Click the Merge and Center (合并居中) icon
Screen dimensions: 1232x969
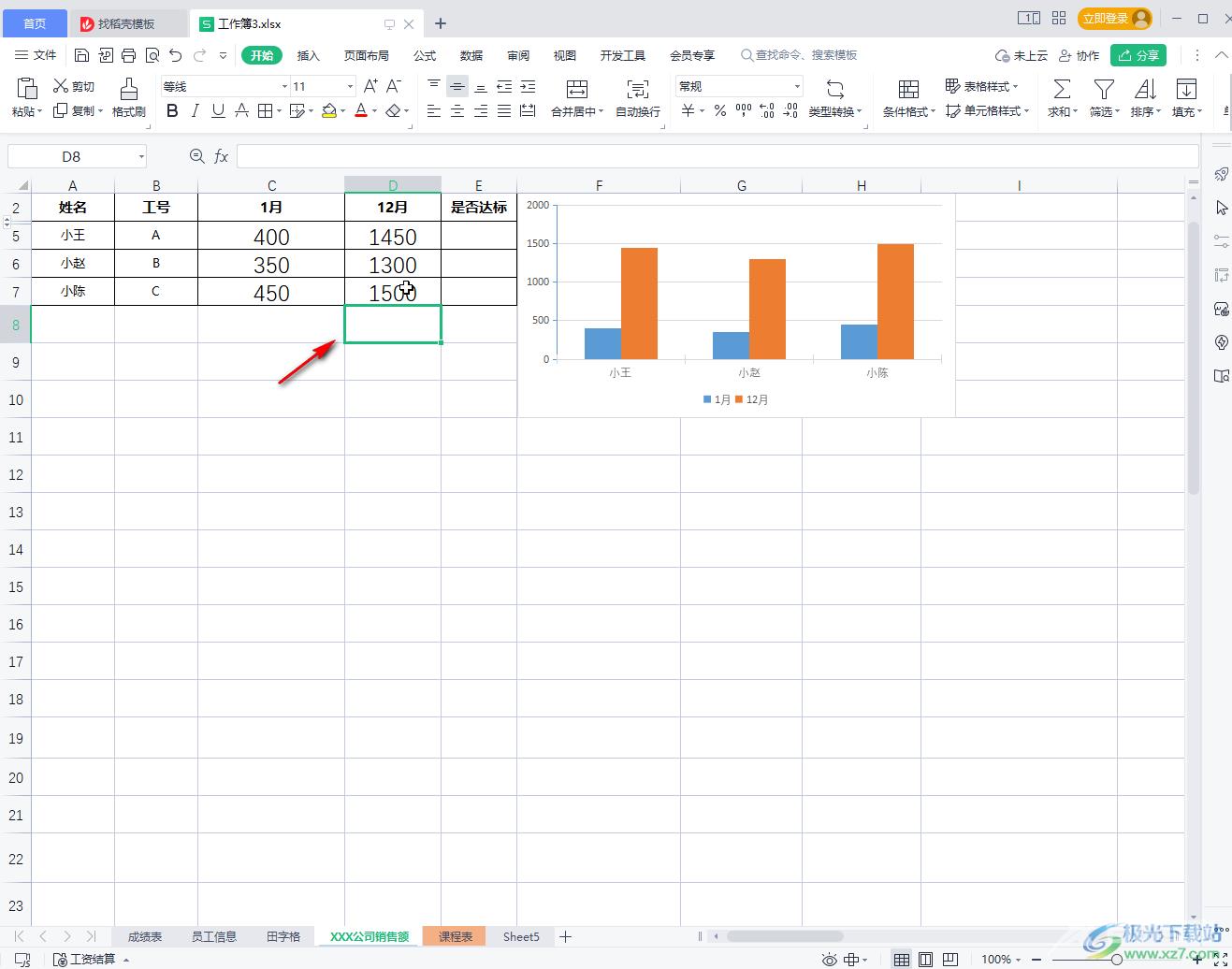click(577, 89)
